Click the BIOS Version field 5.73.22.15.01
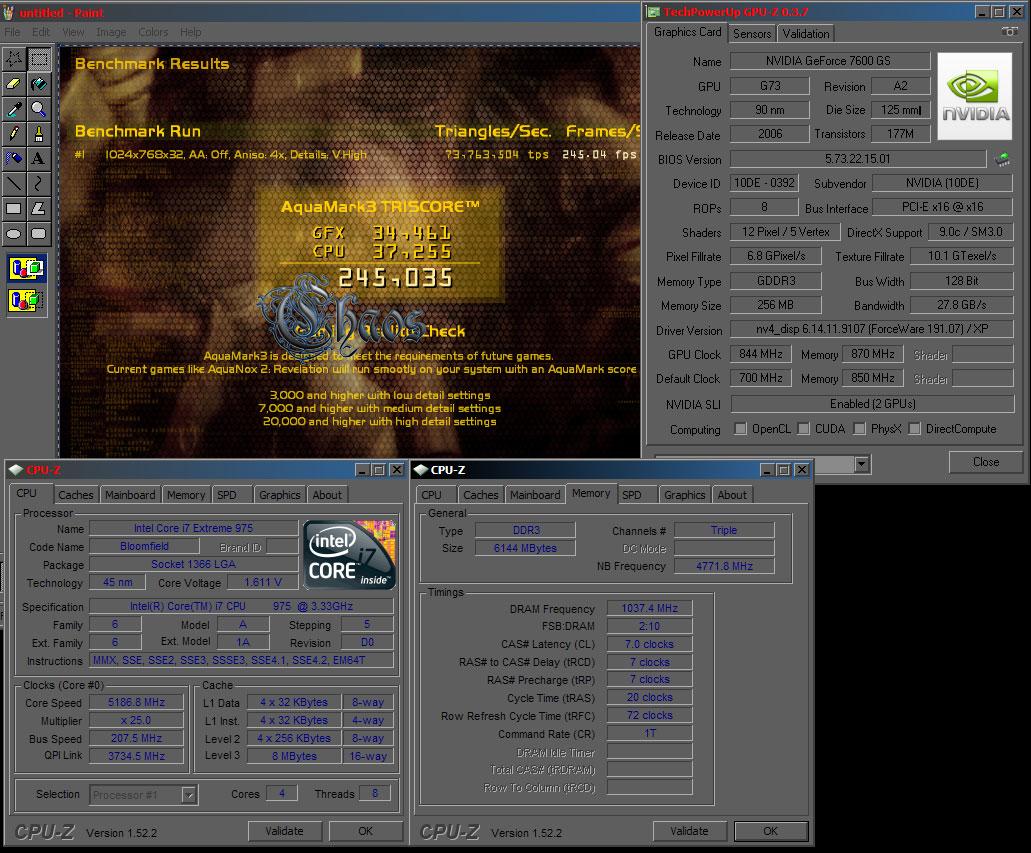Image resolution: width=1031 pixels, height=853 pixels. click(x=858, y=158)
